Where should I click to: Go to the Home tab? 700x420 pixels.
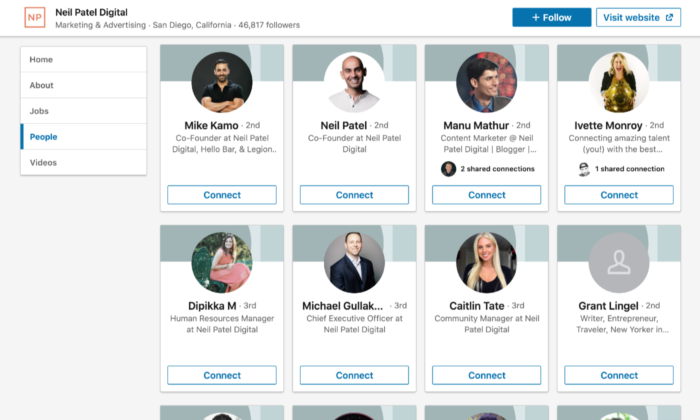pos(83,59)
